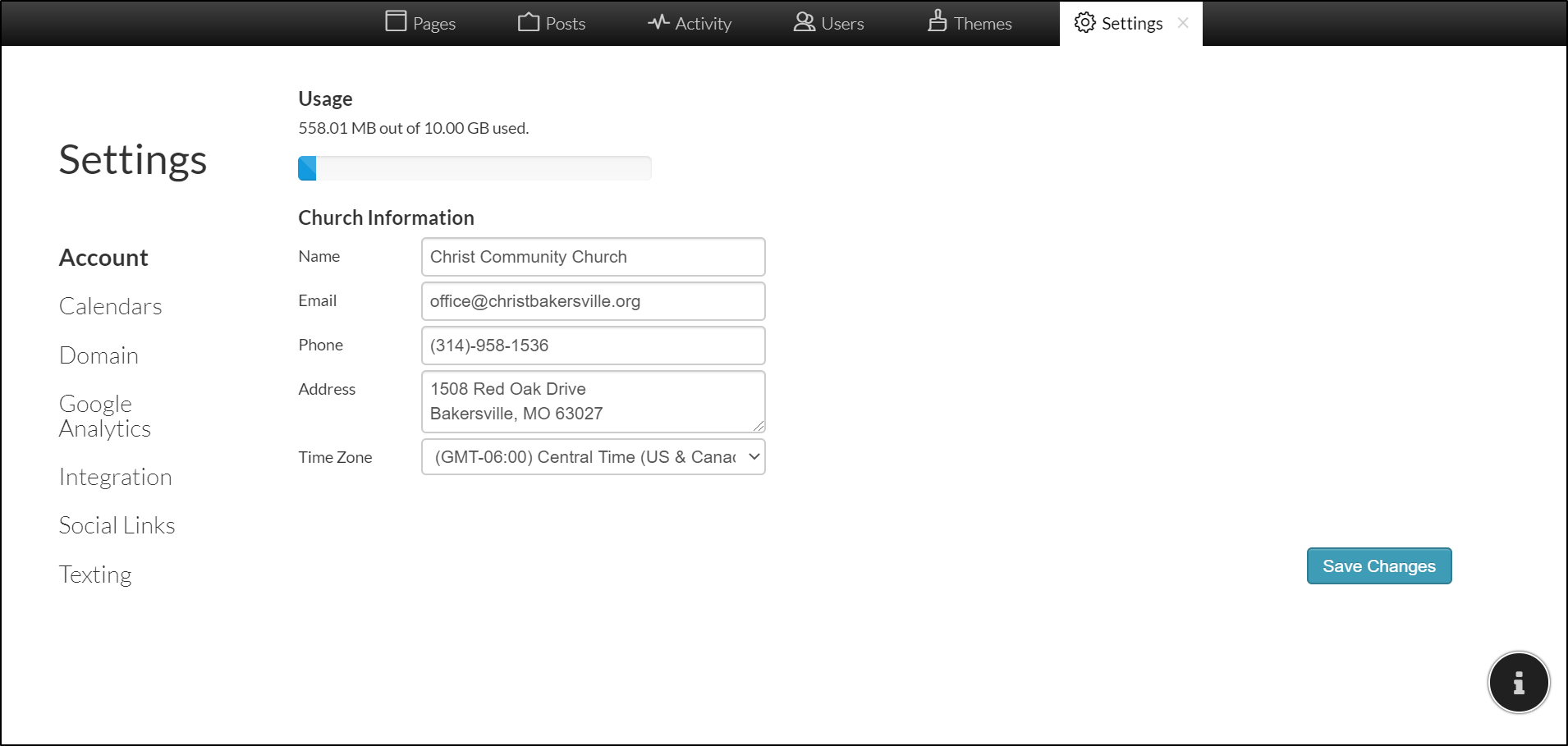
Task: Go to Domain settings
Action: [x=99, y=355]
